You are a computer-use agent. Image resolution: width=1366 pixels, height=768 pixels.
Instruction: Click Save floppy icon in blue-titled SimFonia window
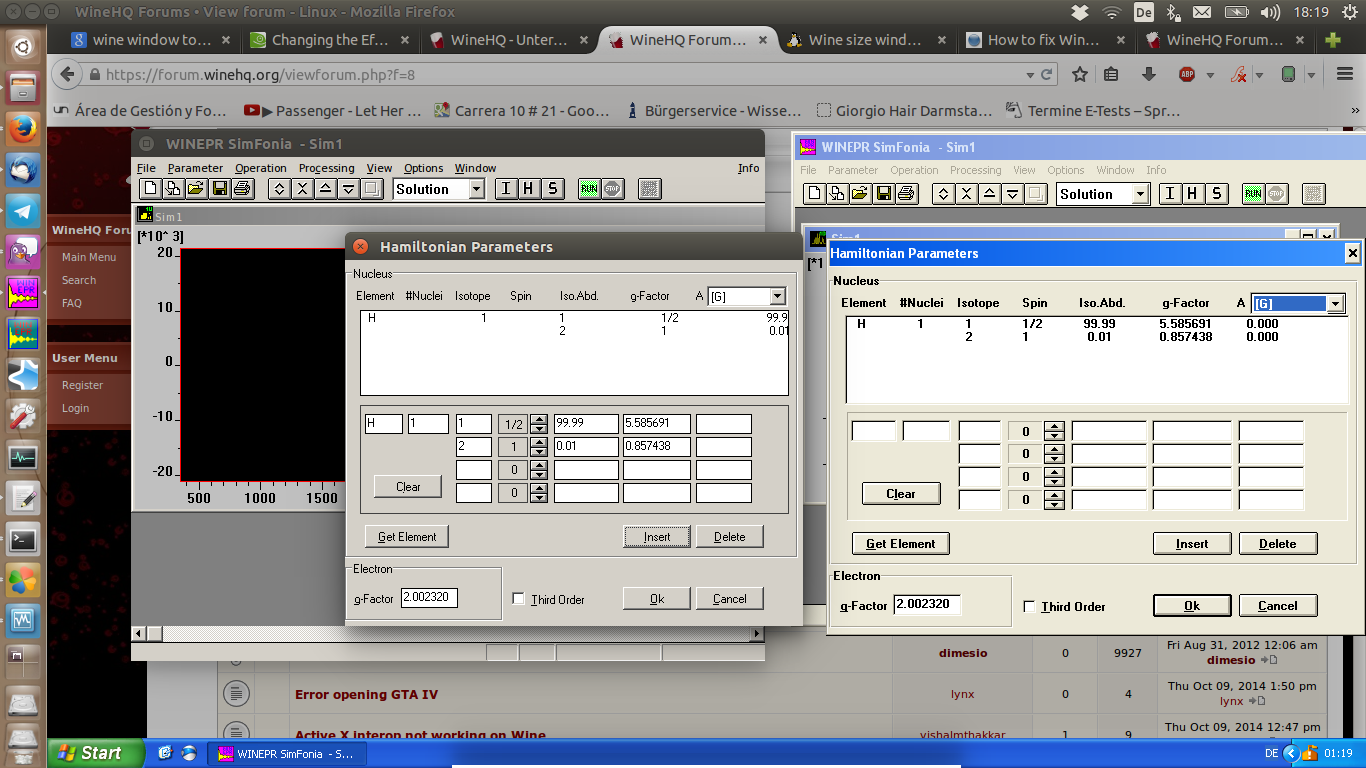point(883,194)
